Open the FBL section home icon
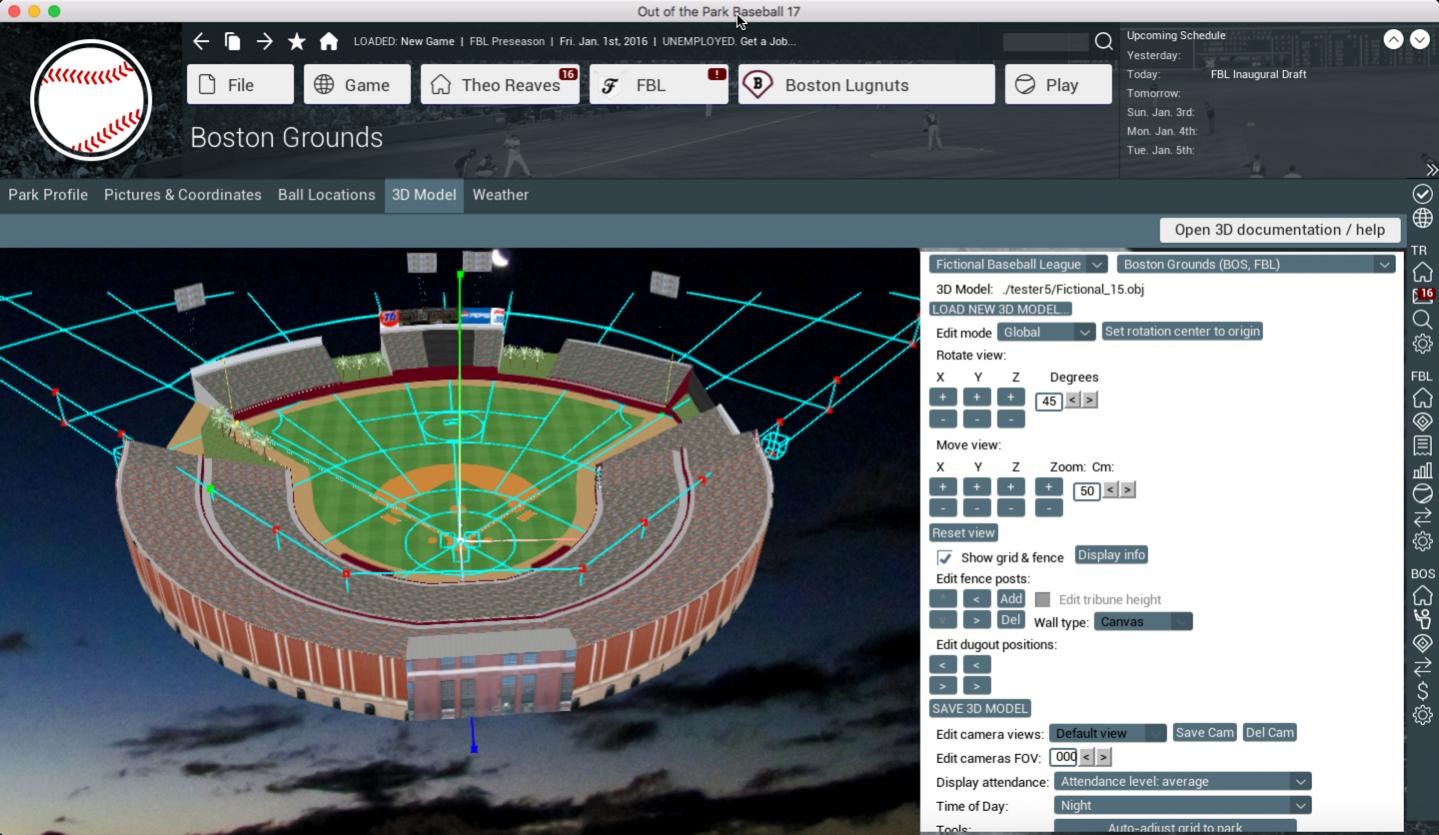Image resolution: width=1439 pixels, height=835 pixels. (1422, 398)
